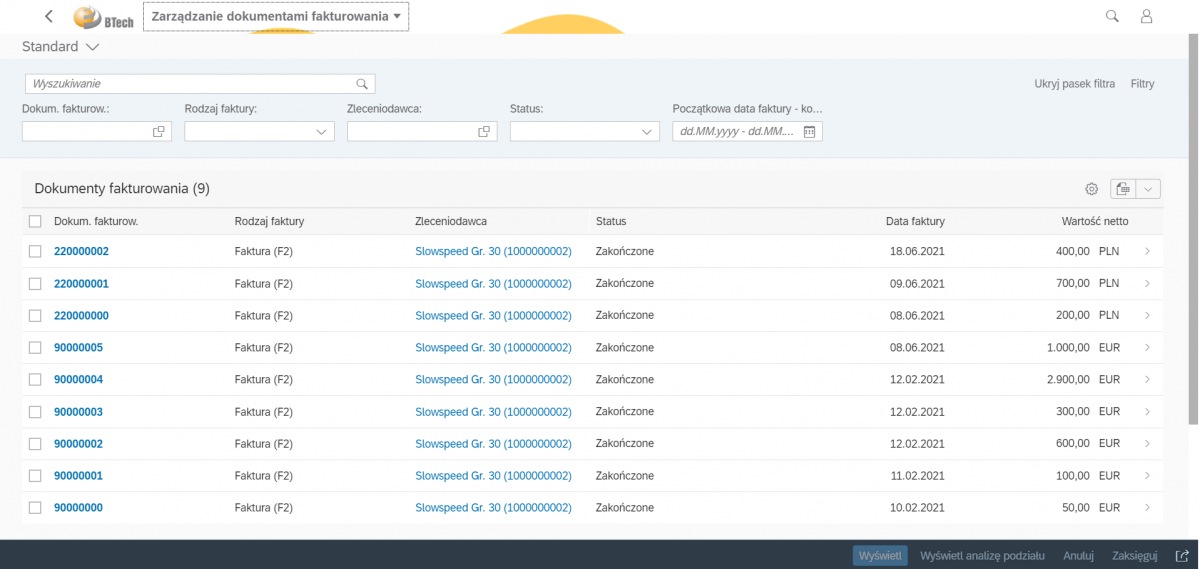
Task: Click the table settings gear icon
Action: 1091,189
